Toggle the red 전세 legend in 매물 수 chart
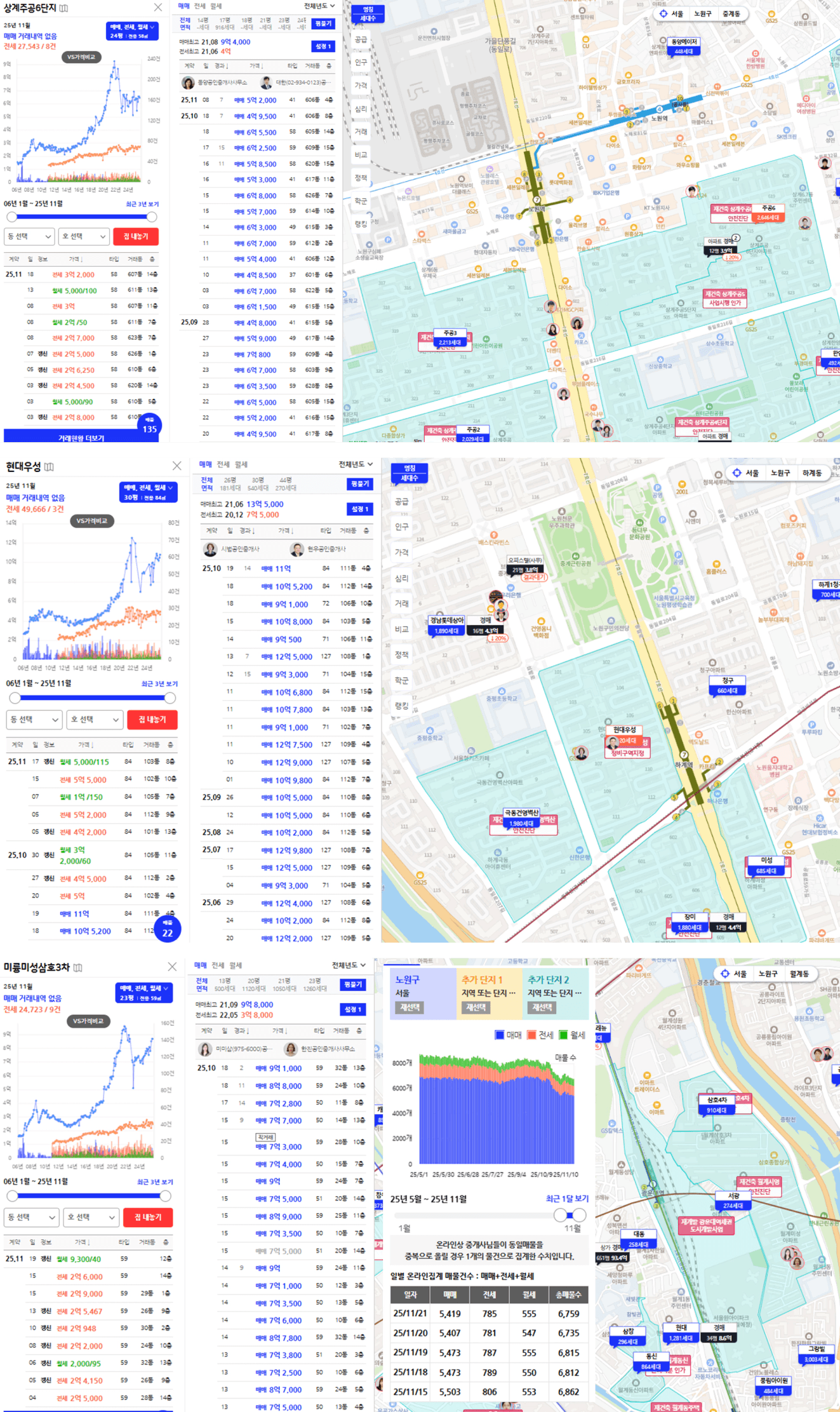840x1412 pixels. coord(540,1035)
